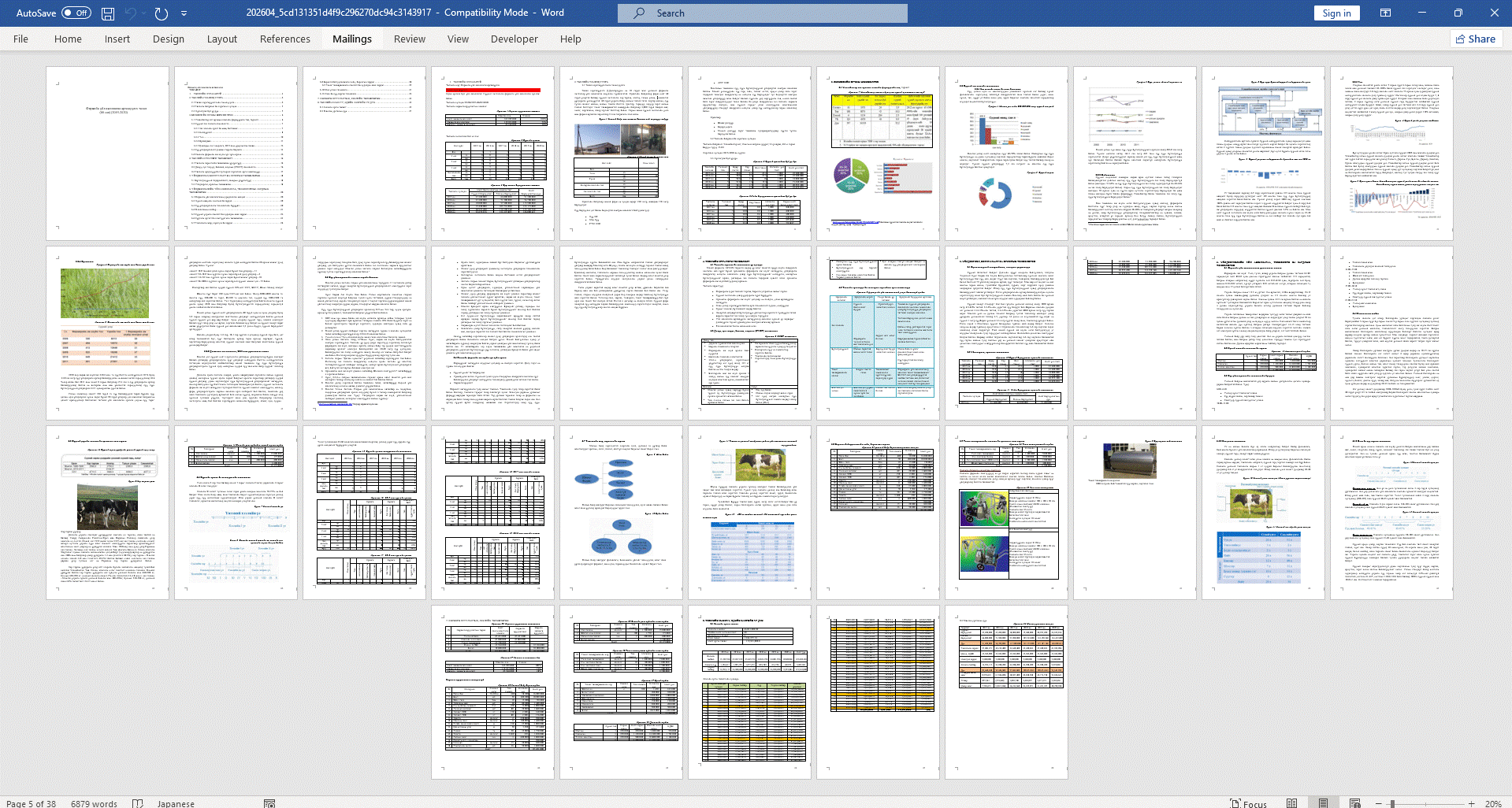Toggle the AutoSave switch
Image resolution: width=1512 pixels, height=808 pixels.
point(76,13)
